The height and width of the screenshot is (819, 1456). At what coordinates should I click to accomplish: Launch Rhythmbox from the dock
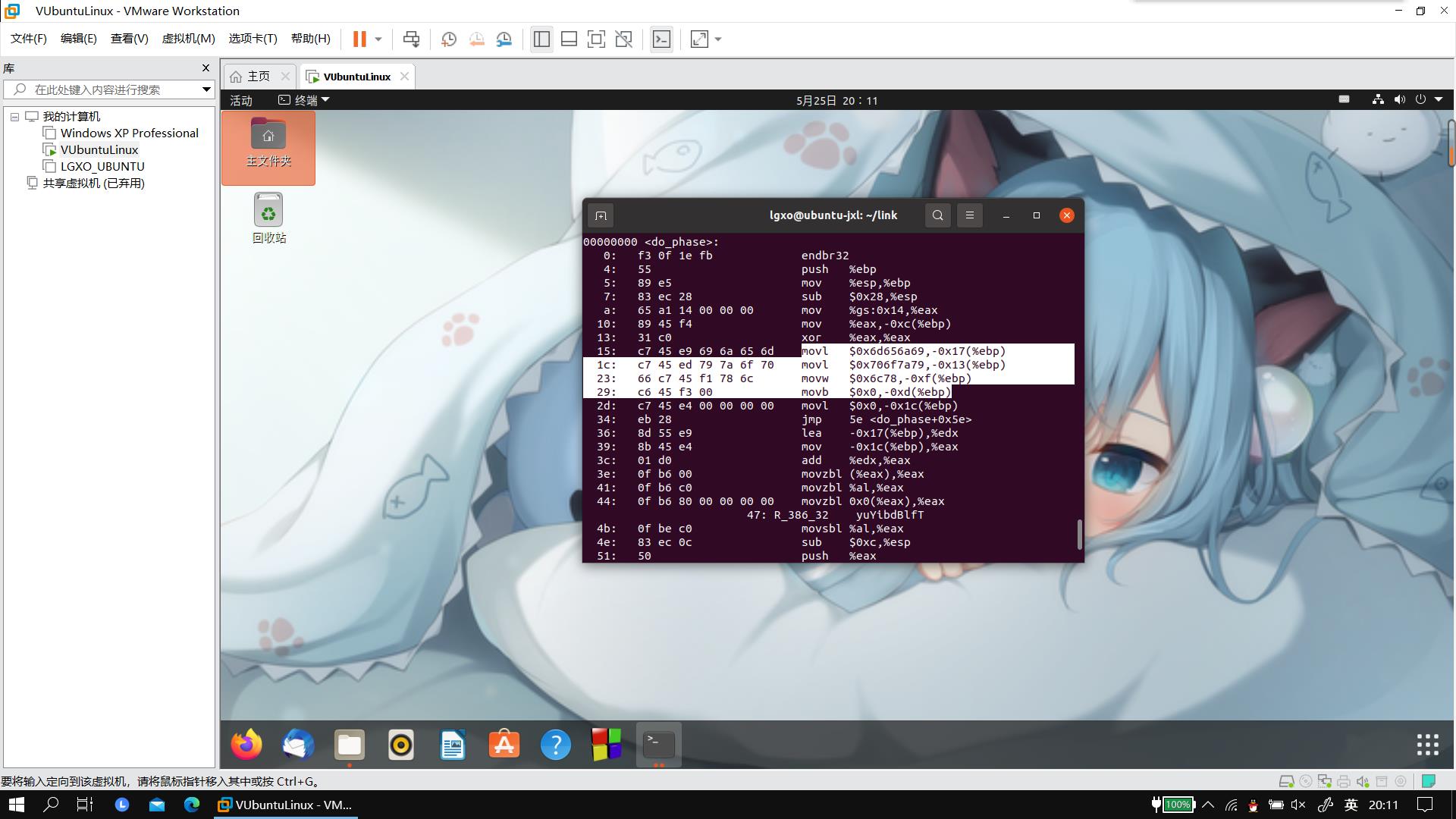[401, 745]
